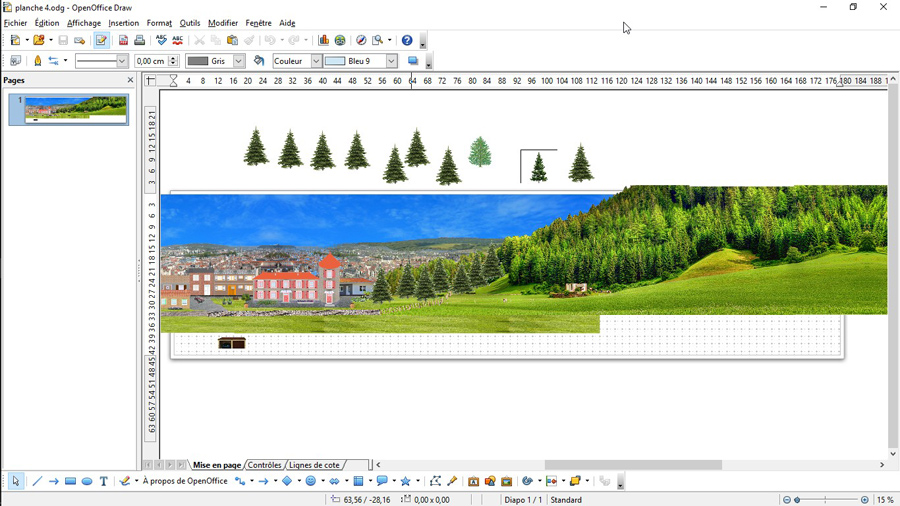This screenshot has height=506, width=900.
Task: Click the zoom slider in status bar
Action: (x=826, y=500)
